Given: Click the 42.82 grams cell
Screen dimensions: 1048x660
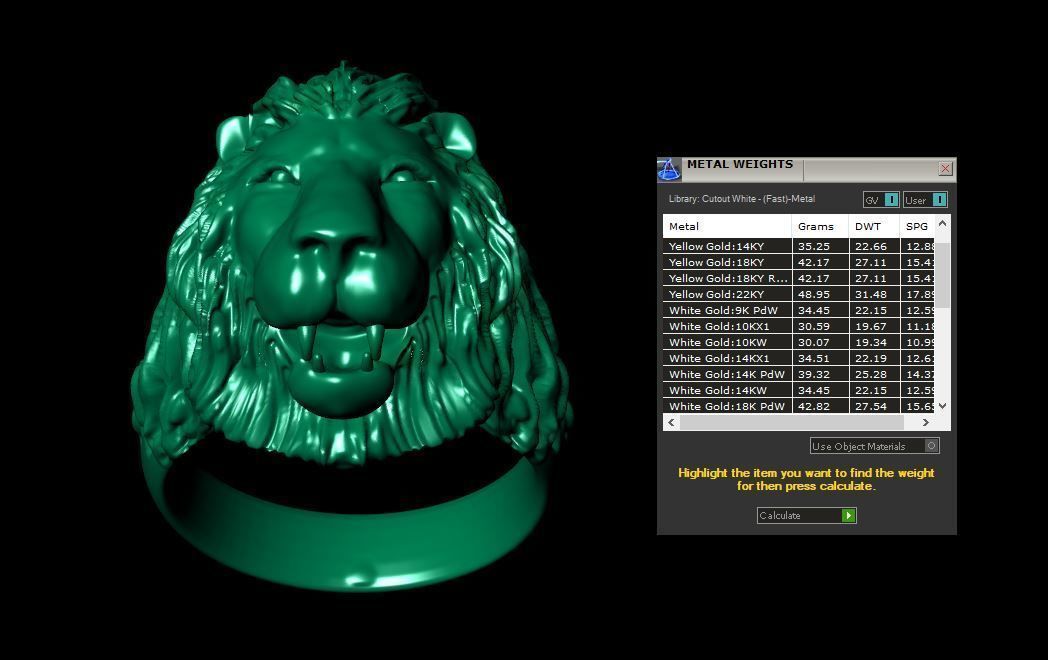Looking at the screenshot, I should 820,406.
